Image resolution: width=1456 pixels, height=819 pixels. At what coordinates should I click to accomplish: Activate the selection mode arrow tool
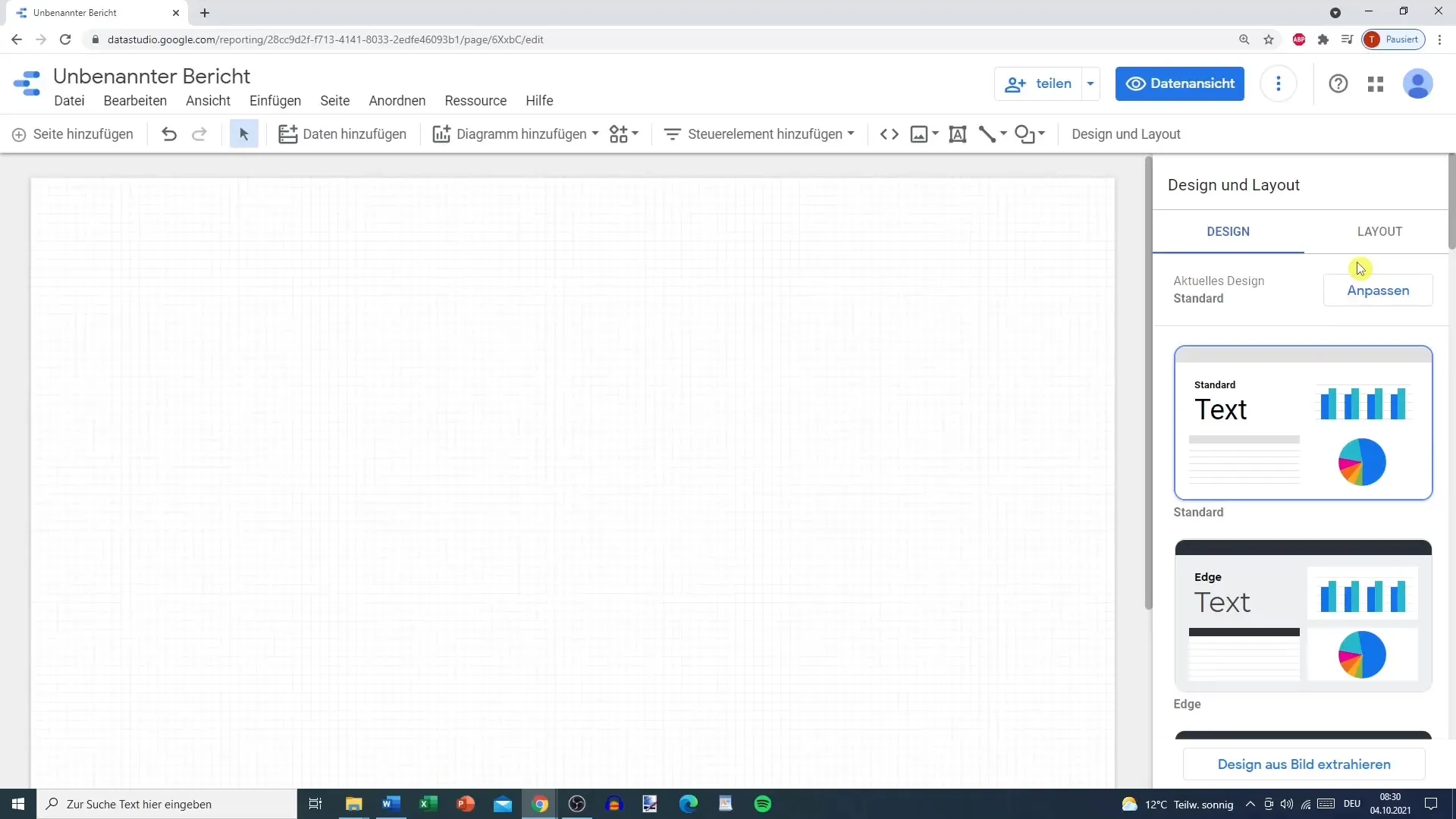pyautogui.click(x=244, y=134)
